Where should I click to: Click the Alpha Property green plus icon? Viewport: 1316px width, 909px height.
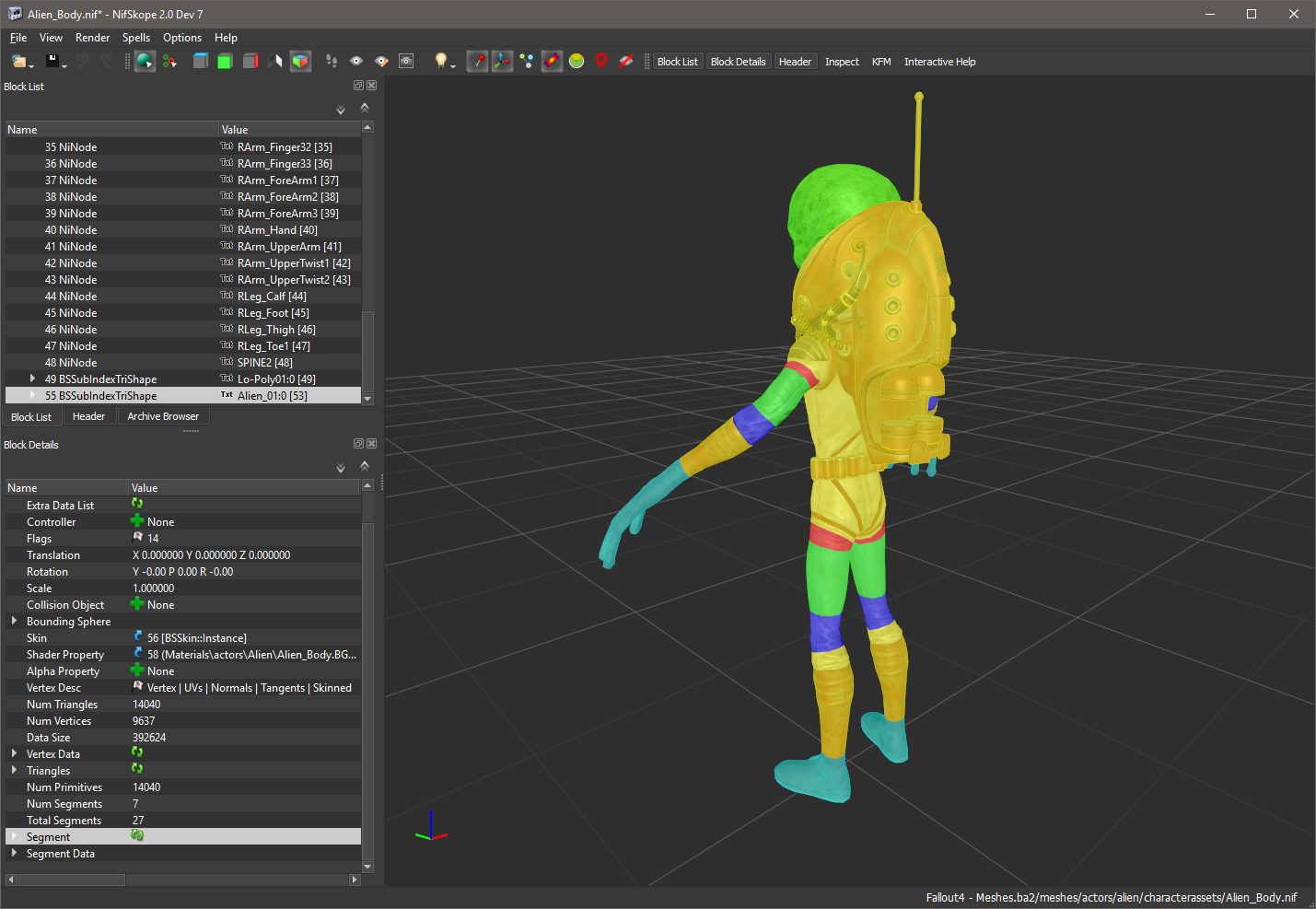[x=137, y=670]
